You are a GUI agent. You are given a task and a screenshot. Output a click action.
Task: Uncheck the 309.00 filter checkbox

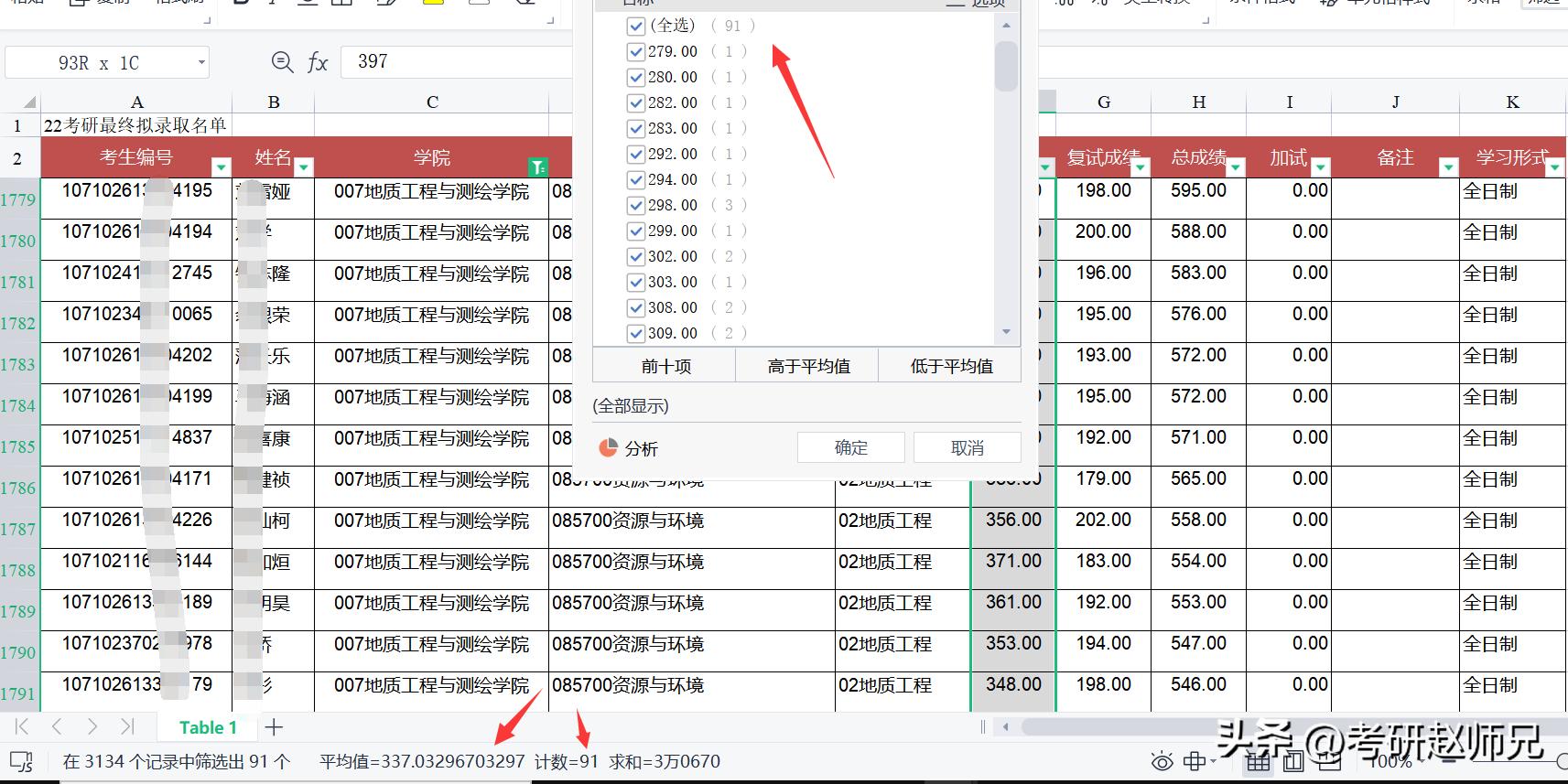click(636, 333)
